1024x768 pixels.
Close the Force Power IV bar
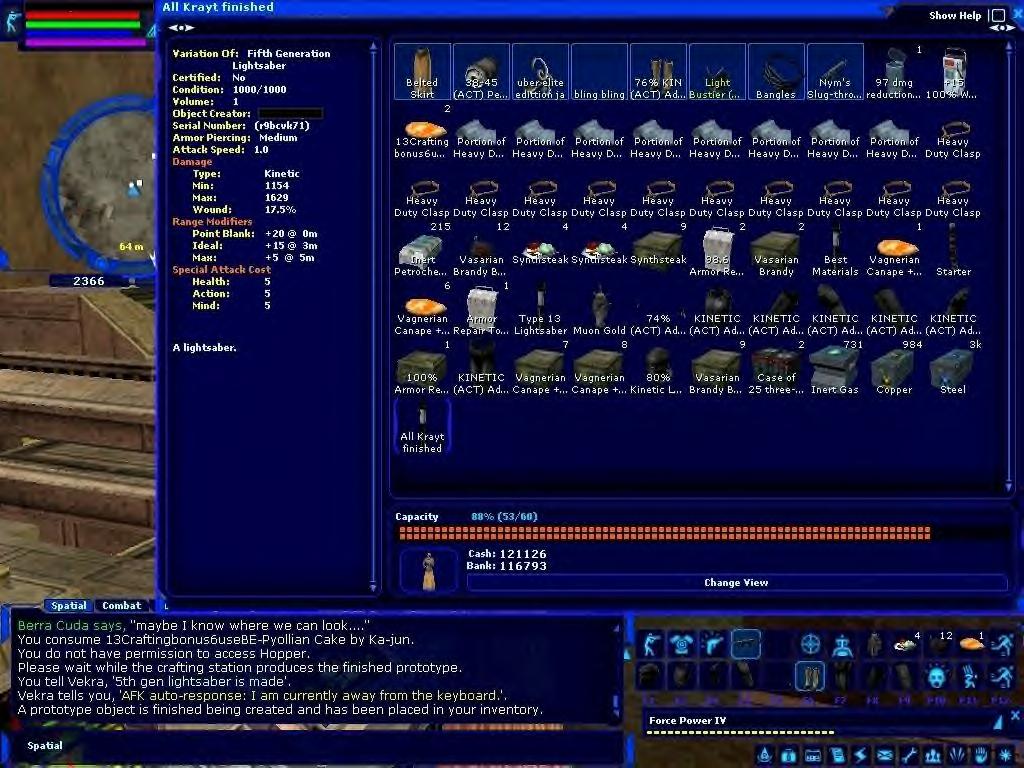click(x=1015, y=716)
